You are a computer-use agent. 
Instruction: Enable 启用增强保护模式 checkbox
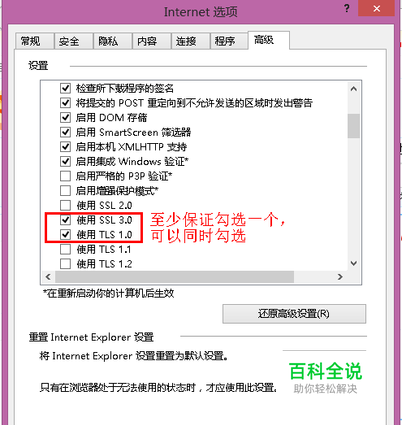[x=65, y=191]
